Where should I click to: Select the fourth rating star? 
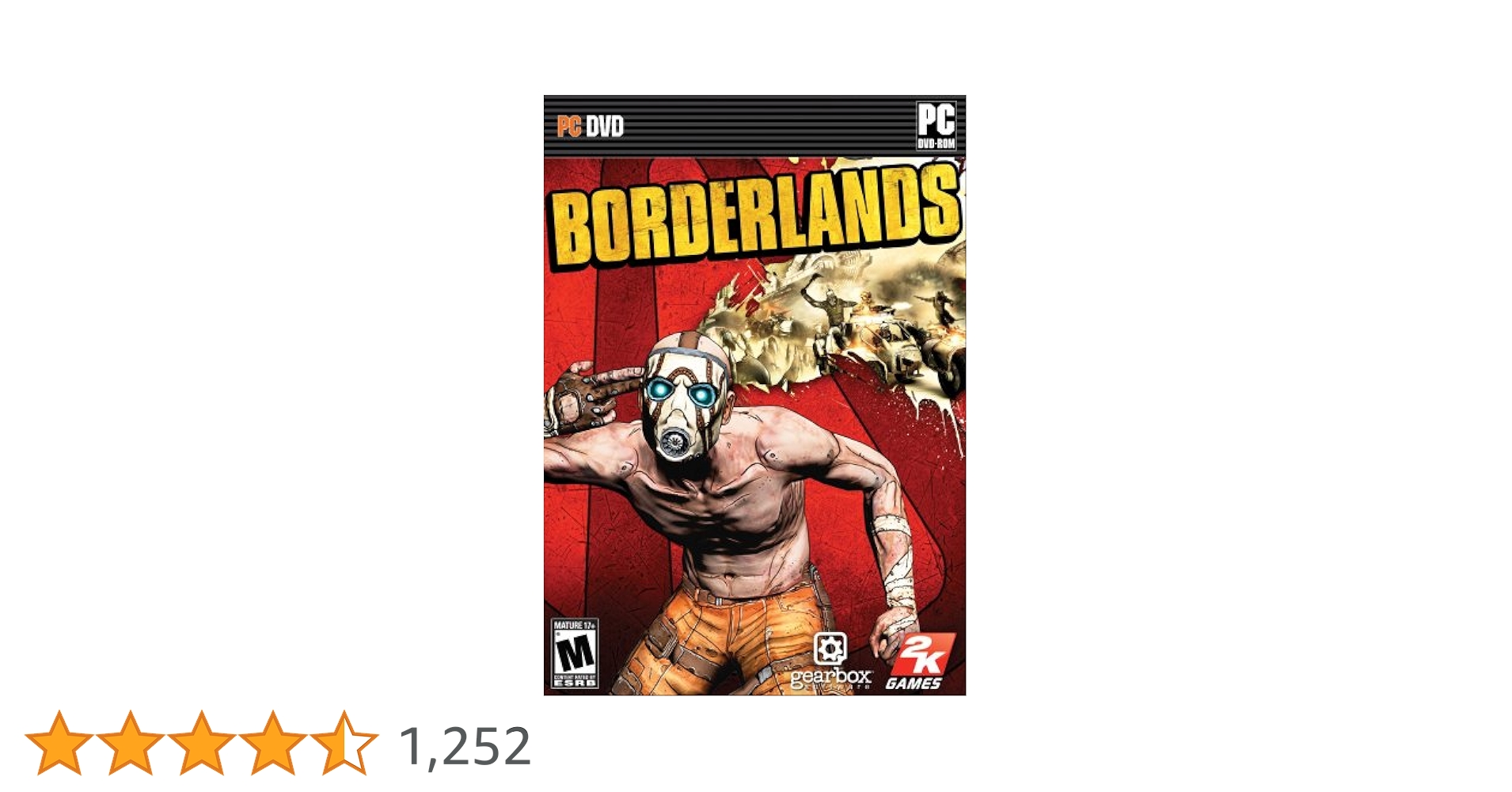[x=273, y=743]
